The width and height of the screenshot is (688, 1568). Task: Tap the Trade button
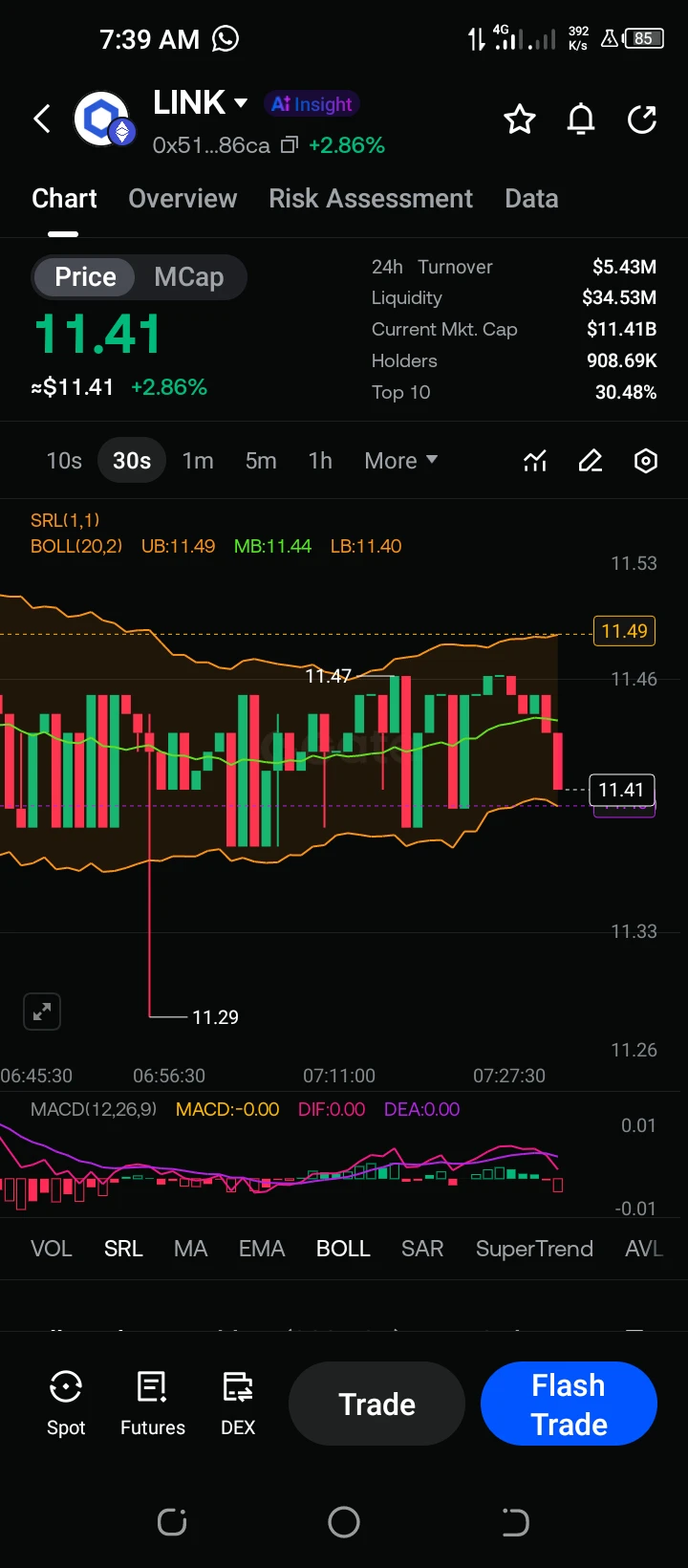click(x=376, y=1404)
